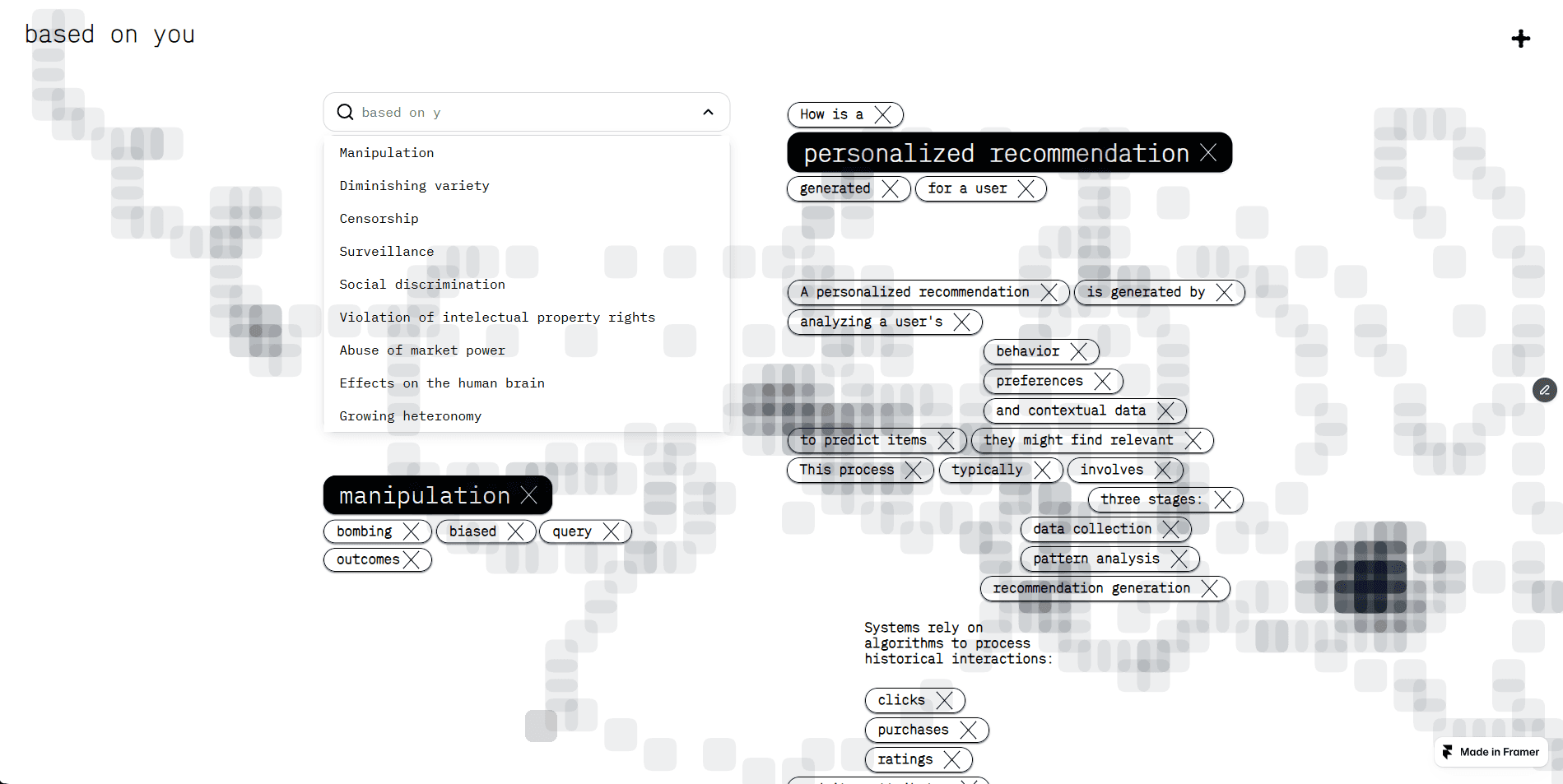This screenshot has height=784, width=1563.
Task: Remove the 'typically' tag
Action: tap(1042, 470)
